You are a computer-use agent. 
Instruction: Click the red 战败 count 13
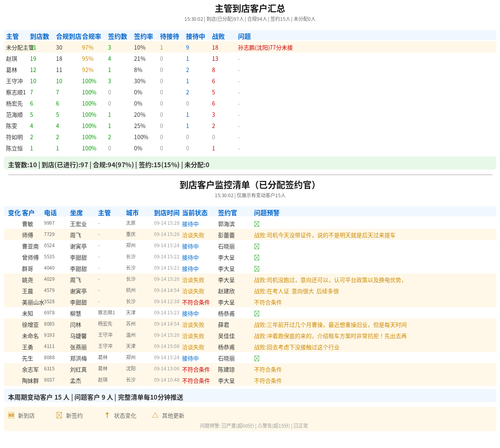(x=215, y=59)
